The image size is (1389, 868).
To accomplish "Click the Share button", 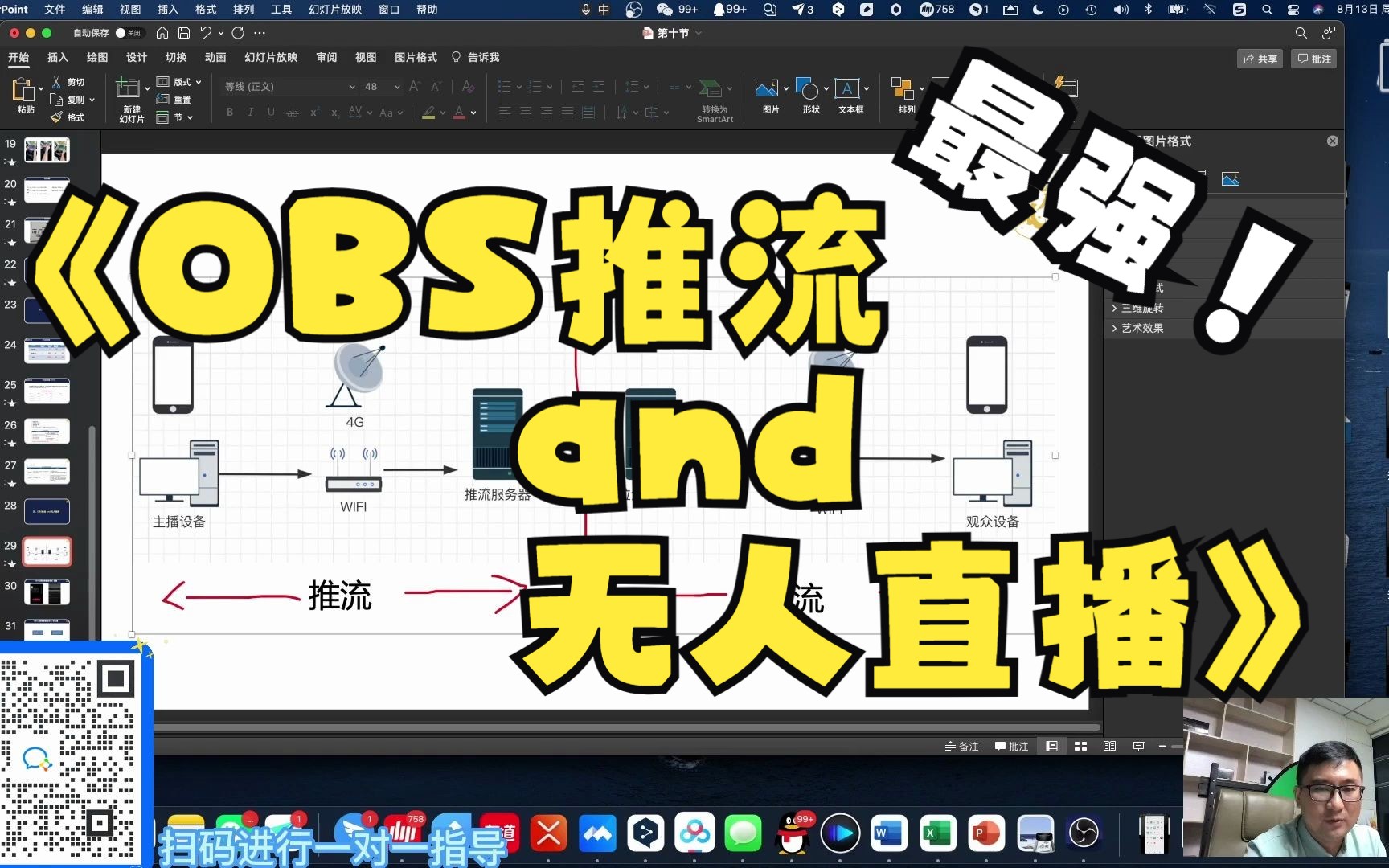I will [1260, 59].
